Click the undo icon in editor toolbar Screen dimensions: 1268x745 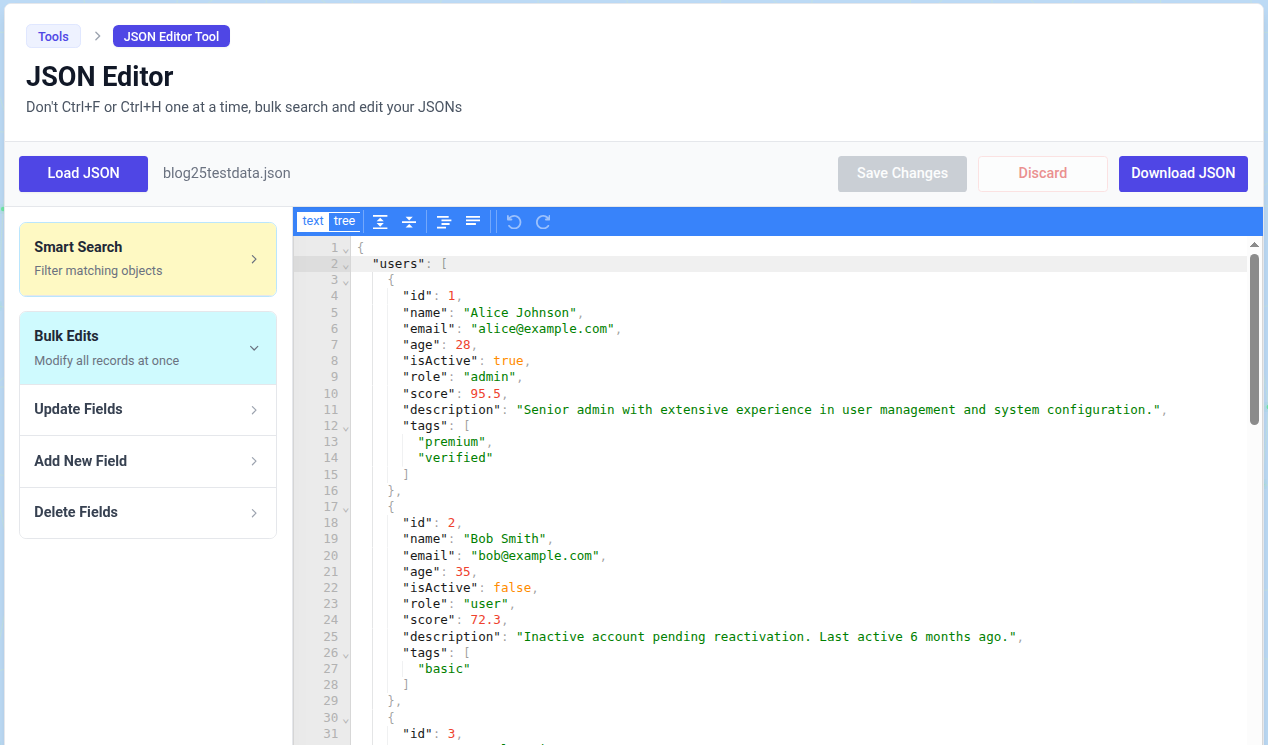pos(514,222)
